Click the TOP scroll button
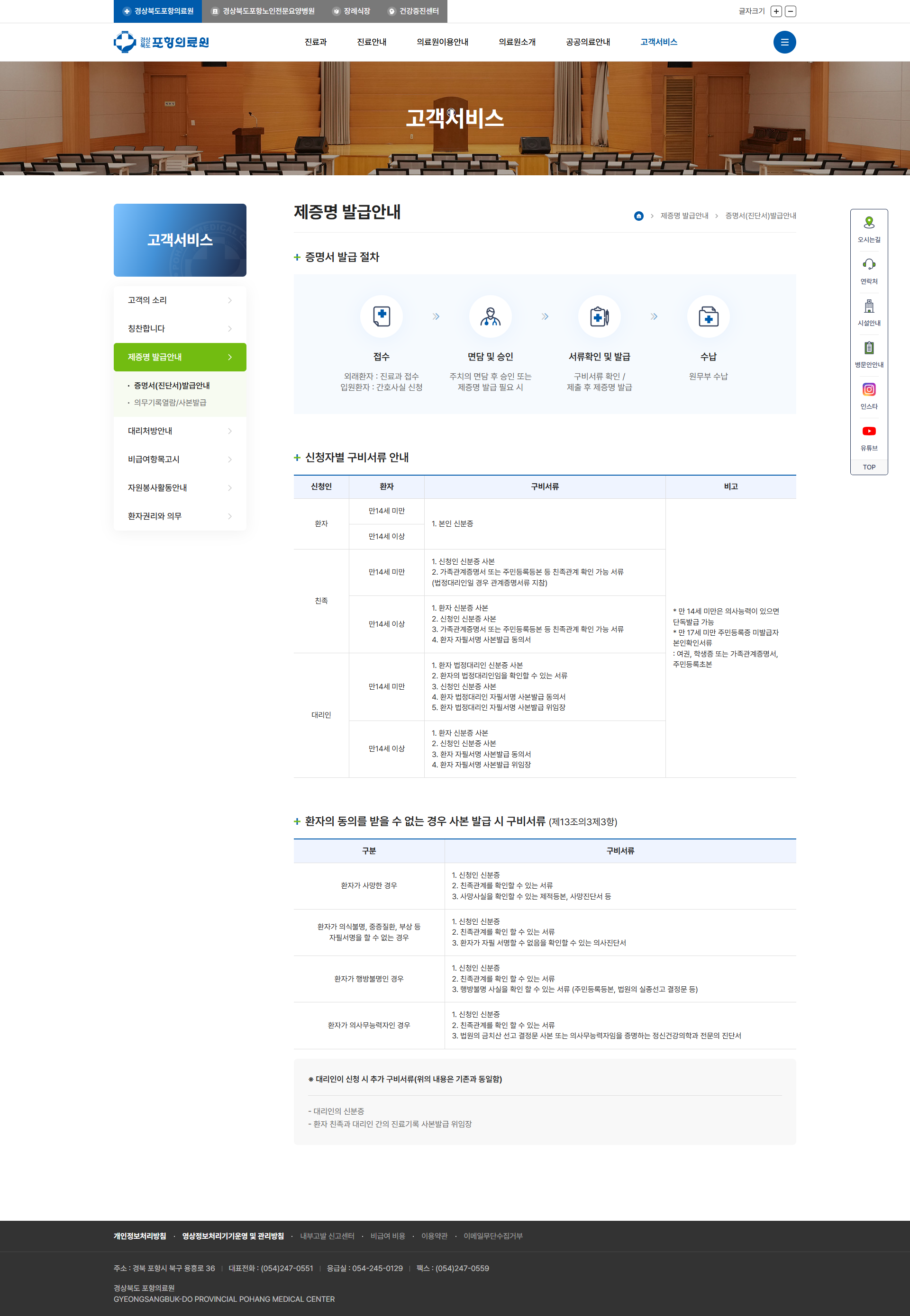This screenshot has height=1316, width=910. 868,467
